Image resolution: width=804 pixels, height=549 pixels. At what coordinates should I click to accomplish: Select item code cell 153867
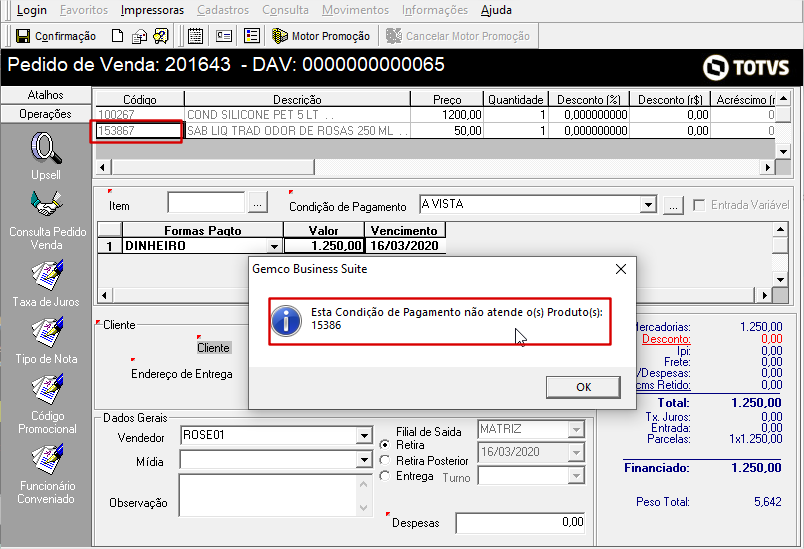pyautogui.click(x=138, y=131)
